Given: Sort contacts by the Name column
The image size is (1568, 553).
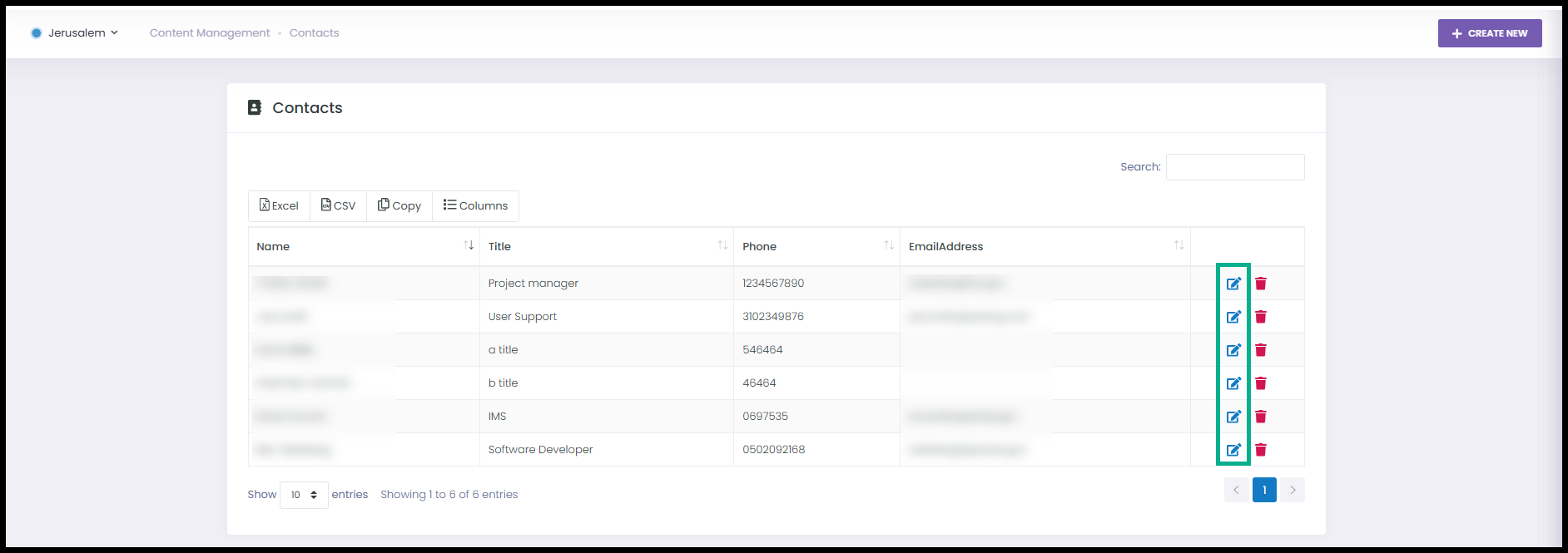Looking at the screenshot, I should pyautogui.click(x=364, y=246).
